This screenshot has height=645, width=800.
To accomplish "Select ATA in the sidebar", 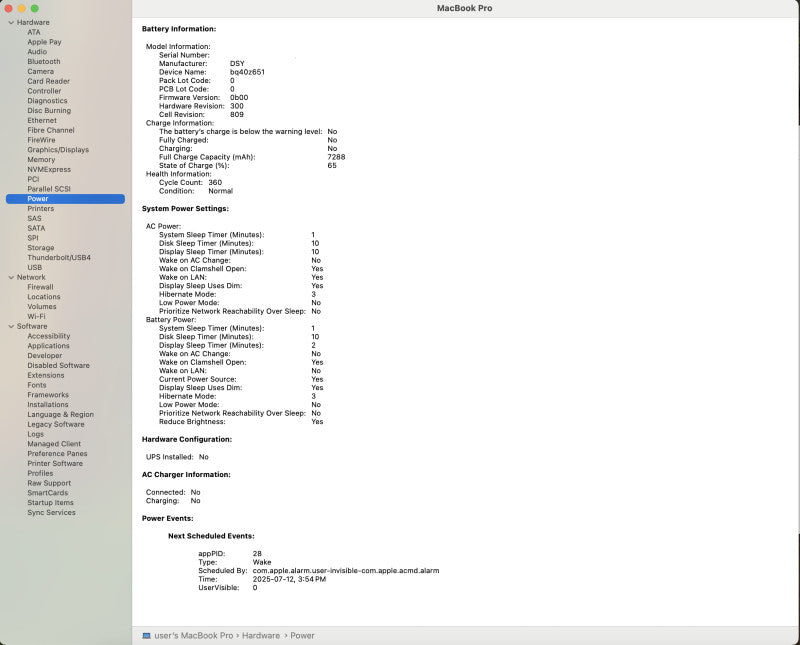I will click(x=34, y=32).
